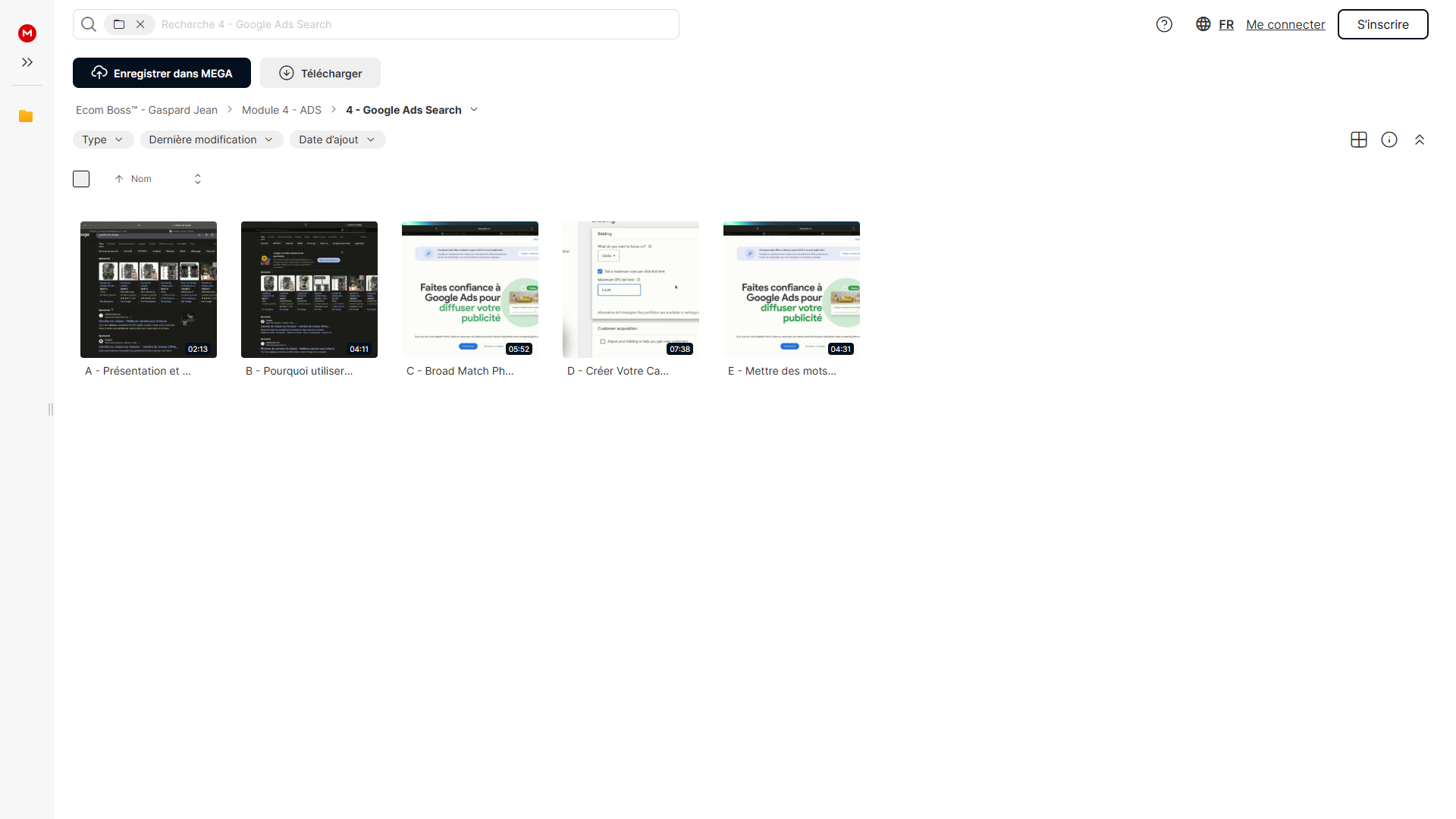
Task: Tick the select-all checkbox
Action: [x=81, y=179]
